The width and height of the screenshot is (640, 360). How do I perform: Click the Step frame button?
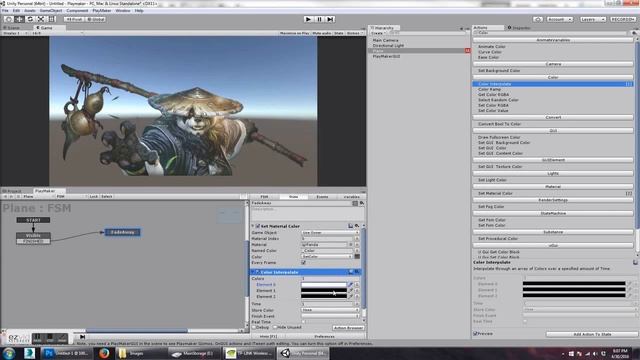(330, 19)
